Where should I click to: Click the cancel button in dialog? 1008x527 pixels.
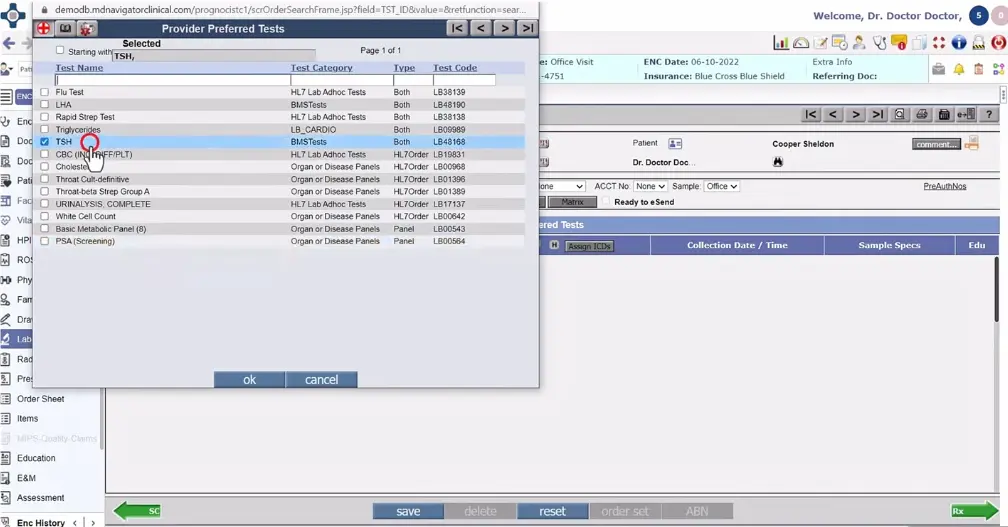321,380
